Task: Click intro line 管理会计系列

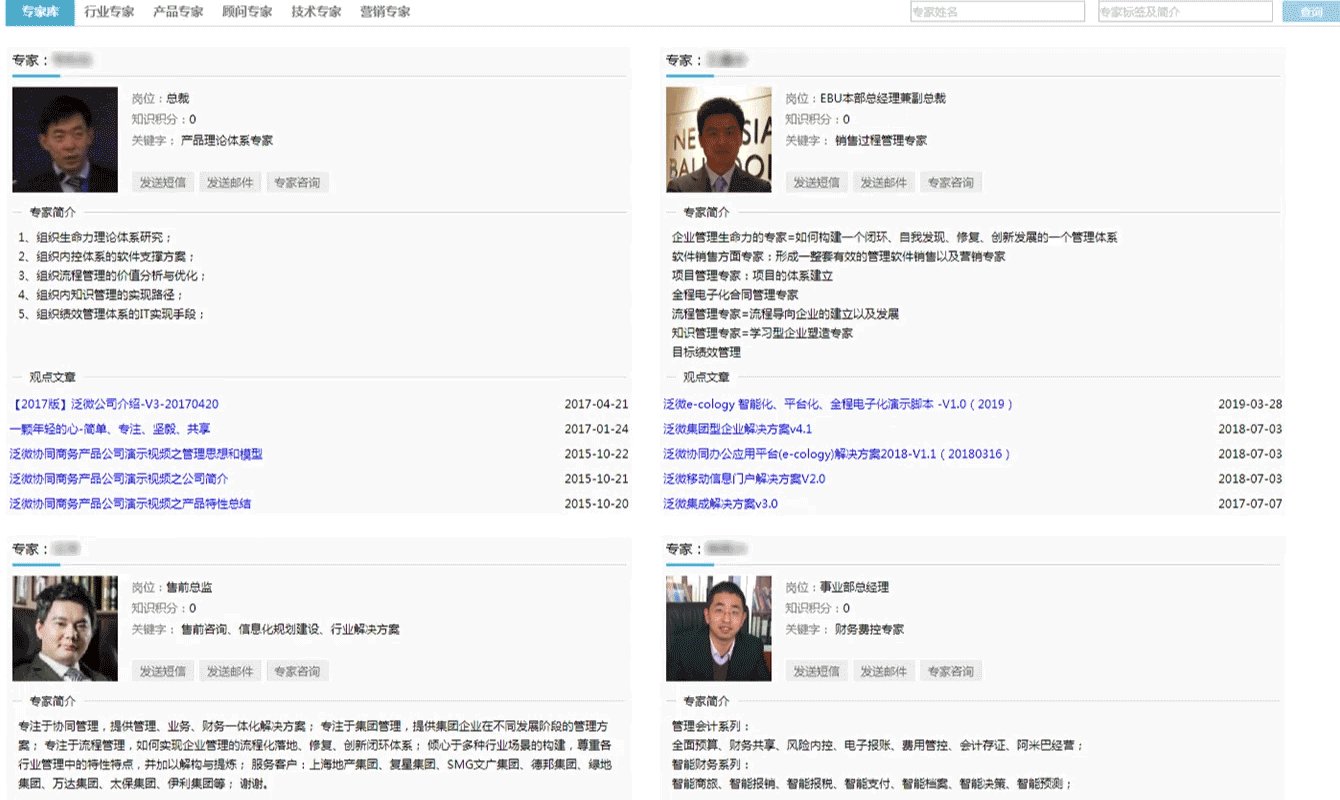Action: [x=710, y=727]
